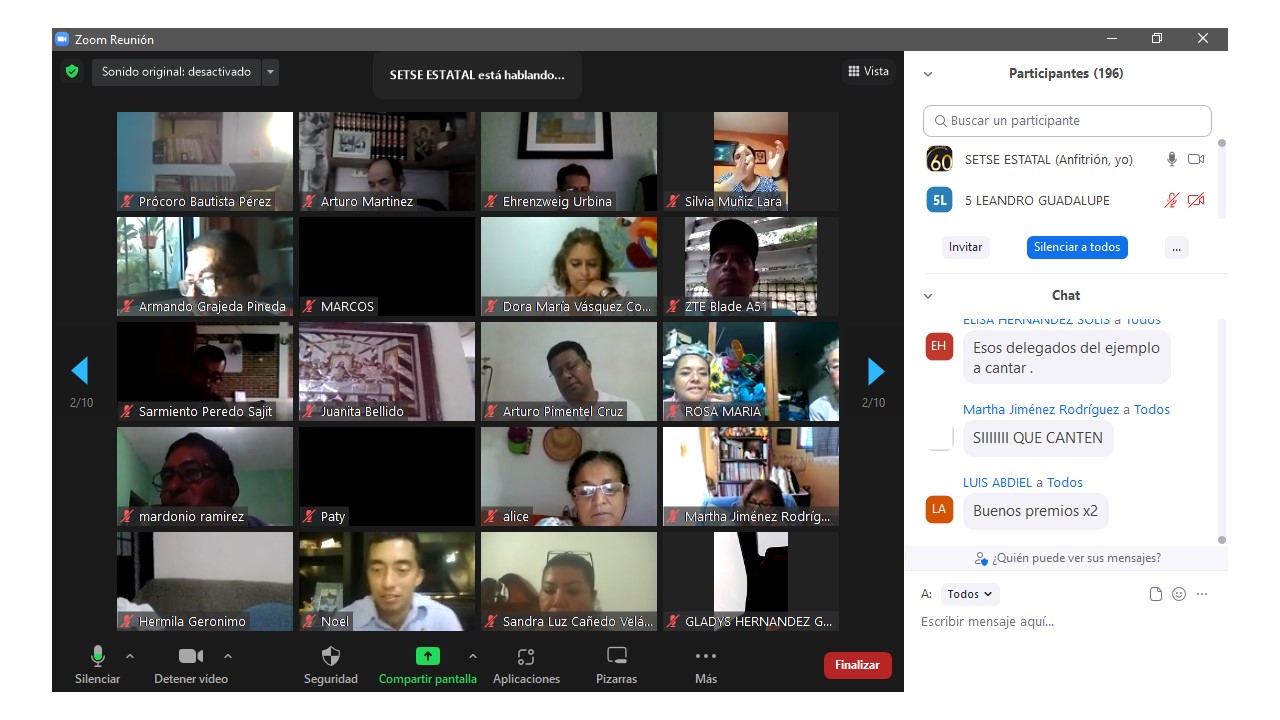
Task: Select the MARCOS black video tile
Action: pos(387,266)
